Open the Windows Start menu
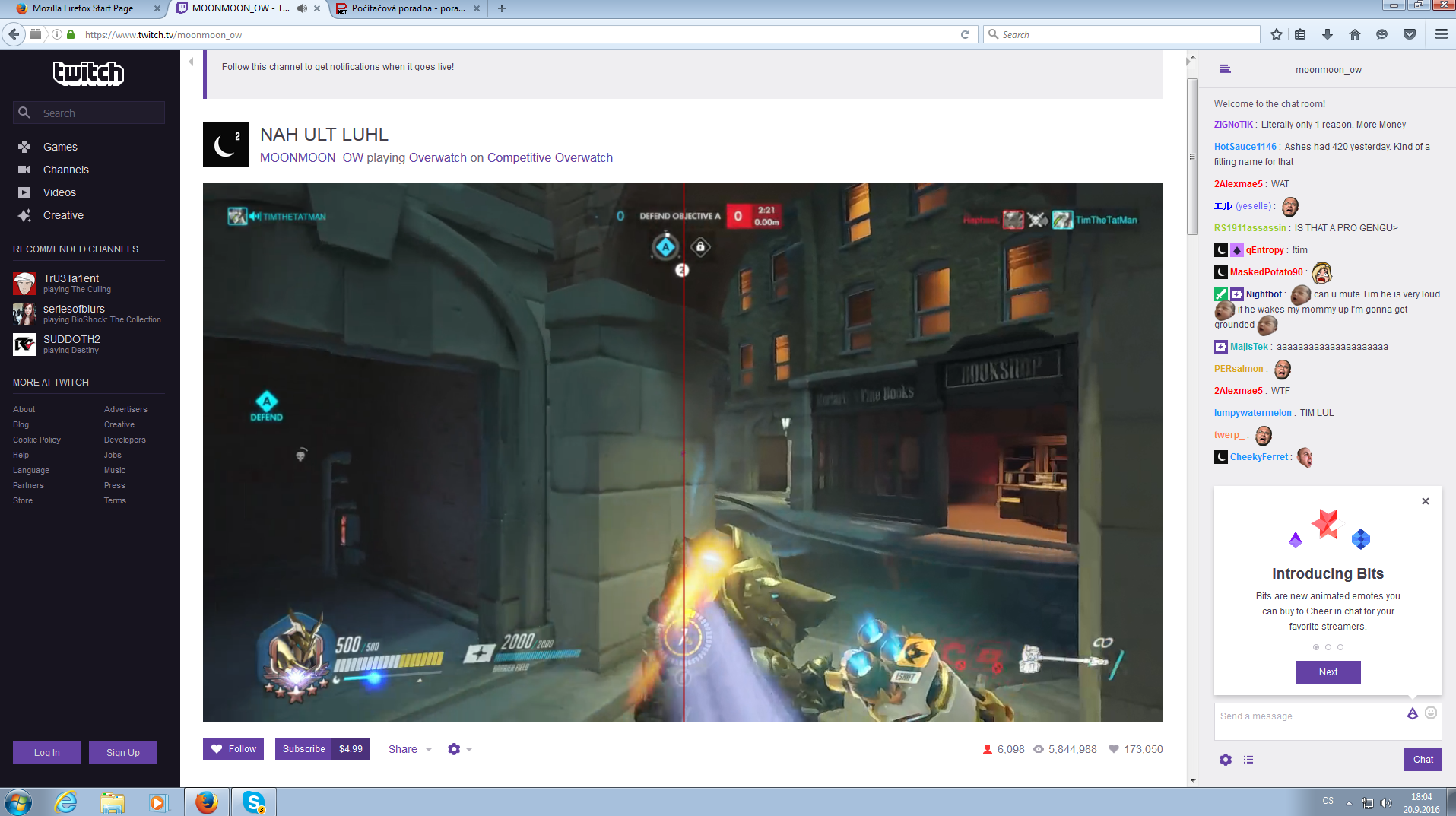This screenshot has width=1456, height=816. pyautogui.click(x=18, y=802)
